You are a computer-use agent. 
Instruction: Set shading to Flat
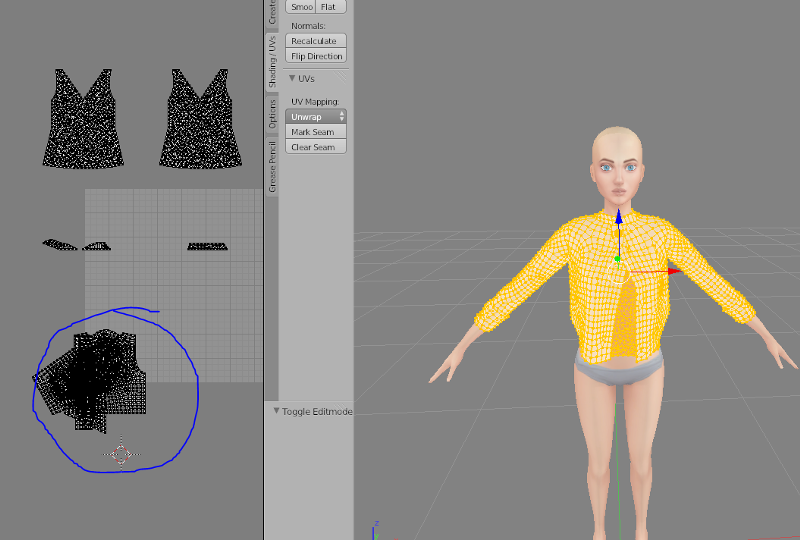point(331,7)
